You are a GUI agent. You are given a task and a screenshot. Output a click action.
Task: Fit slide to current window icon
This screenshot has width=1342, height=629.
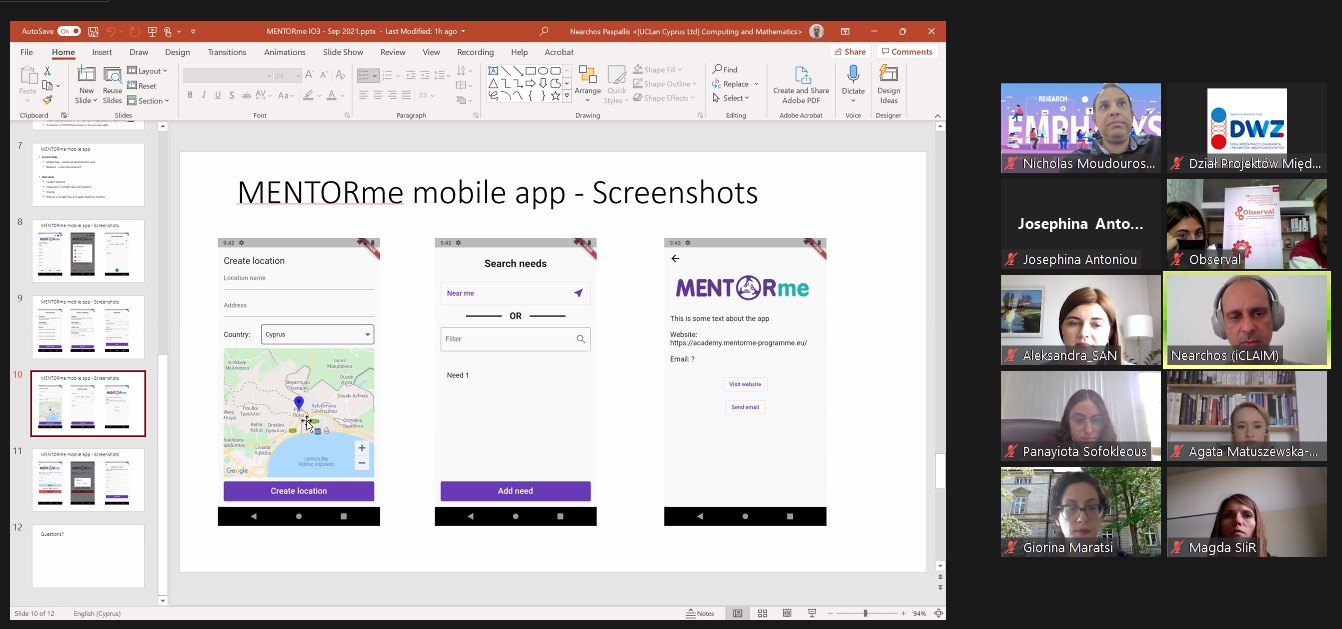(937, 613)
